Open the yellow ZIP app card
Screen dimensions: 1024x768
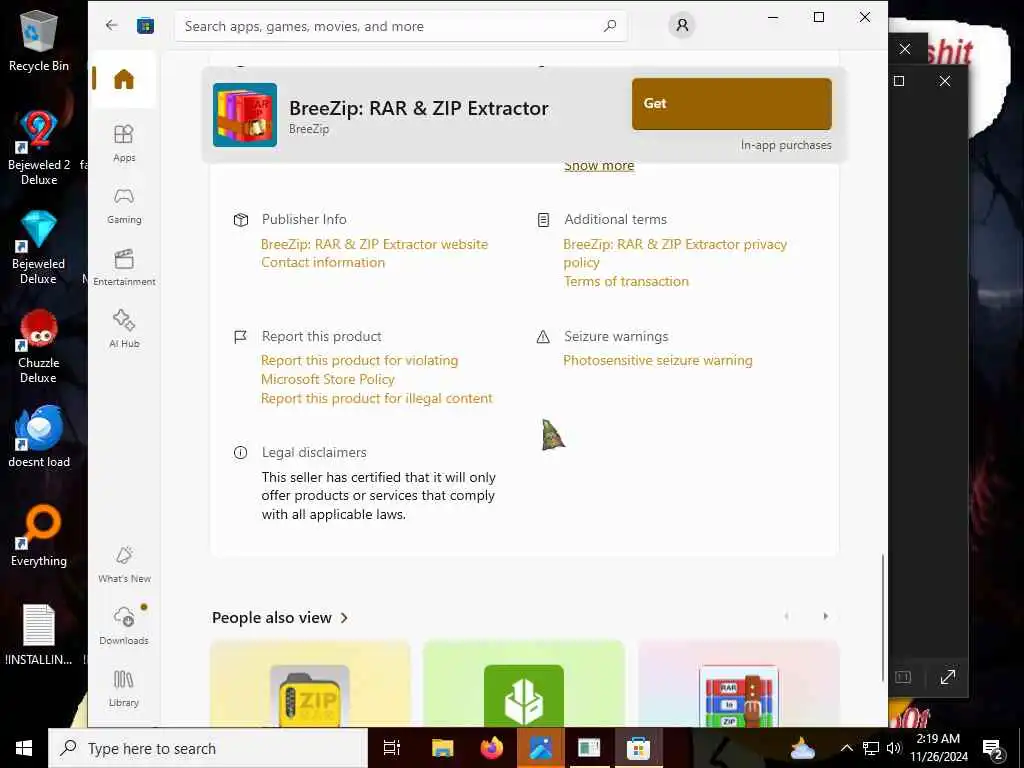coord(310,684)
